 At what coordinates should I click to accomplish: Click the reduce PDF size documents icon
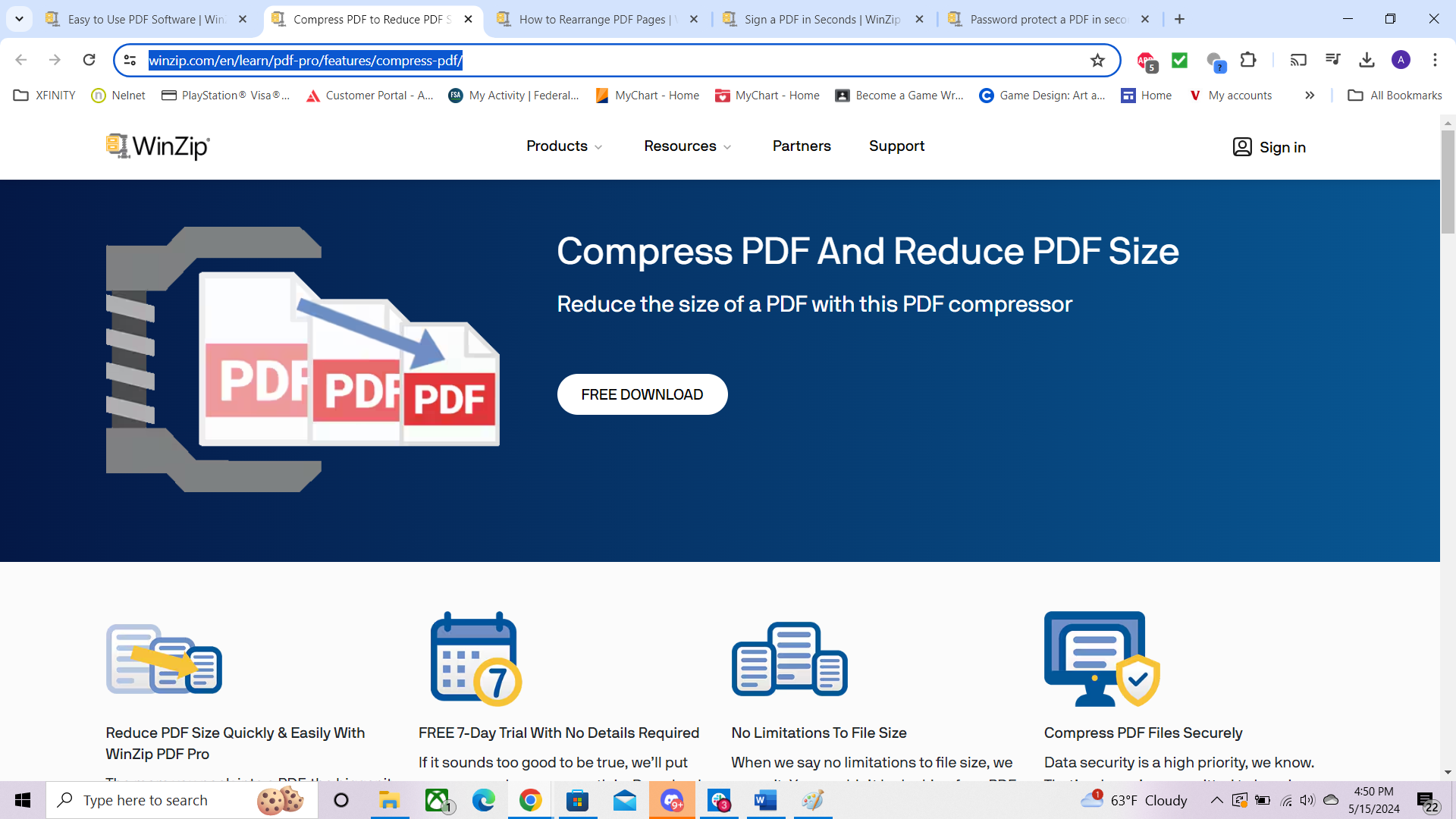[x=164, y=658]
